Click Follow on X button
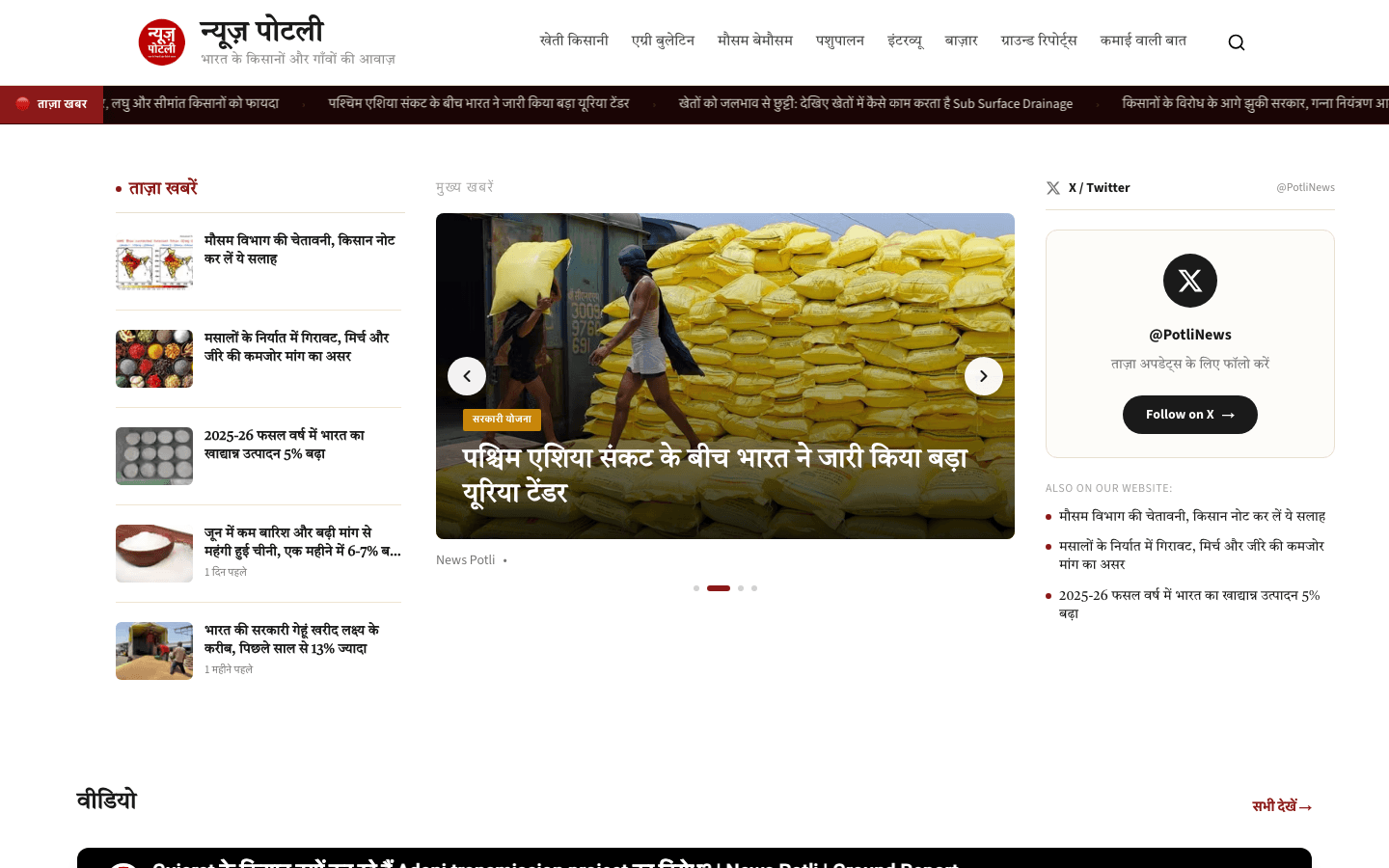The image size is (1389, 868). [1190, 415]
